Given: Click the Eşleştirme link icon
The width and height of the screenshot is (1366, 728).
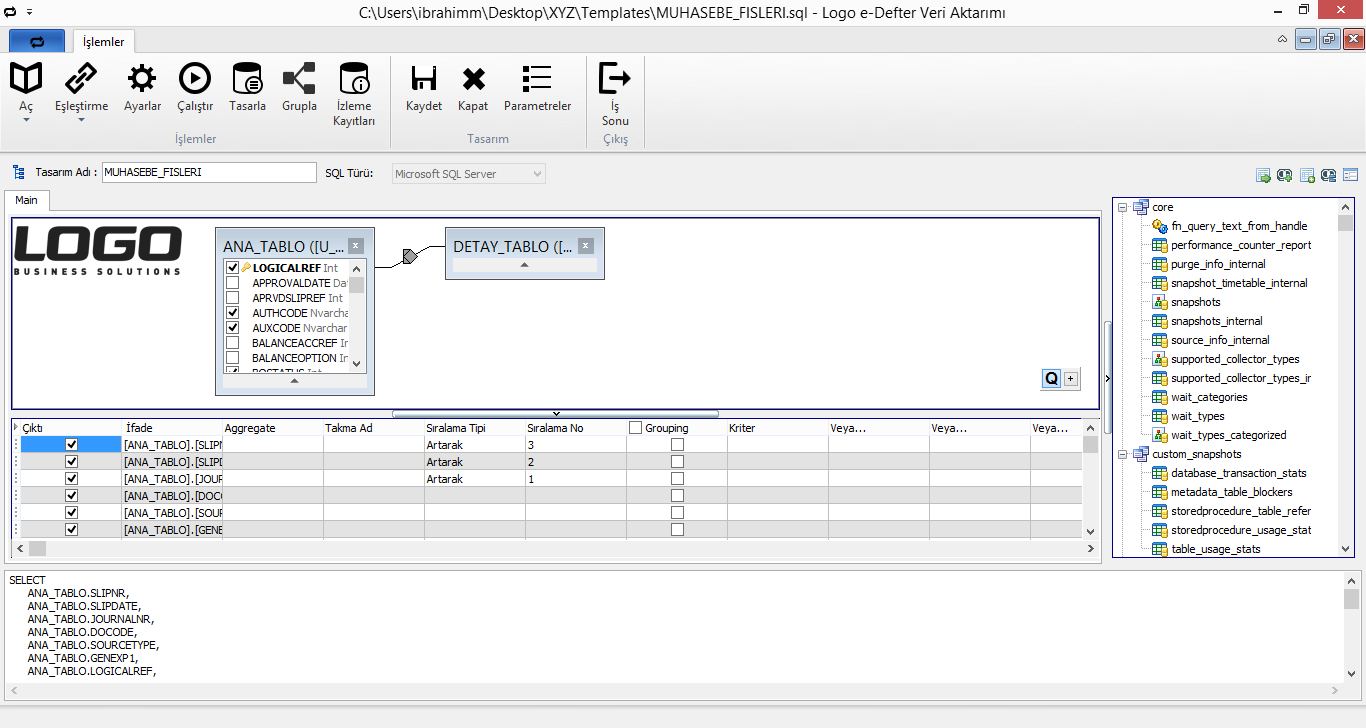Looking at the screenshot, I should coord(81,78).
